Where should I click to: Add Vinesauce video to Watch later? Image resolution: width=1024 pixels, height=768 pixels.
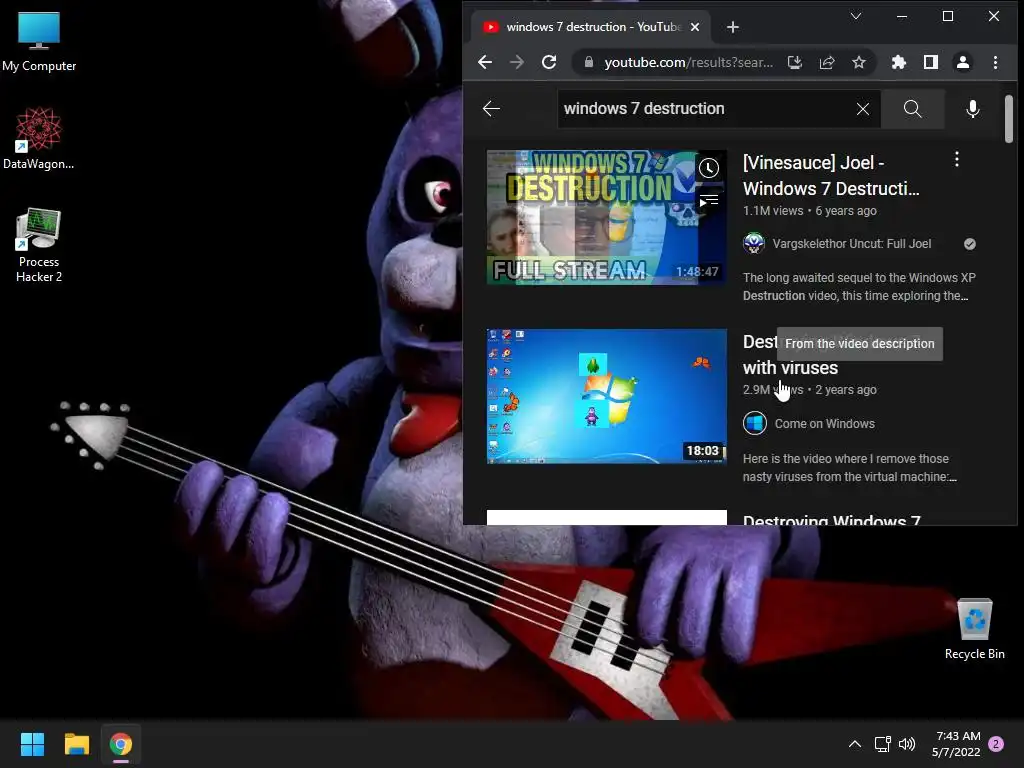pyautogui.click(x=709, y=168)
